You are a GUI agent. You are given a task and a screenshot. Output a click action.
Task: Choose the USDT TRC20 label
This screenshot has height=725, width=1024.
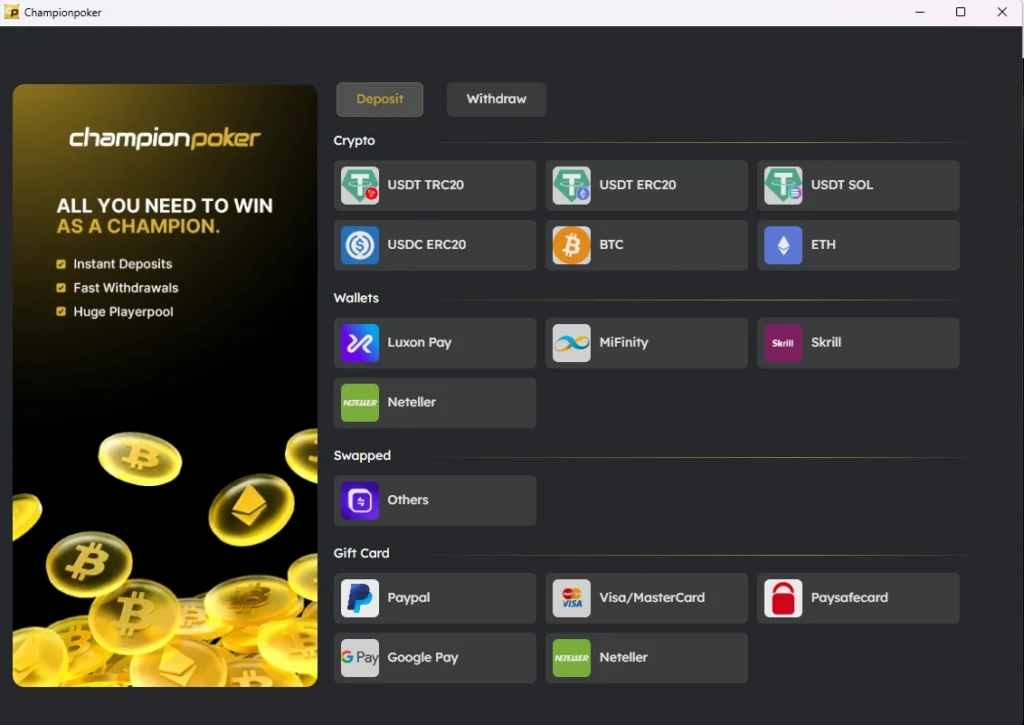click(x=426, y=185)
